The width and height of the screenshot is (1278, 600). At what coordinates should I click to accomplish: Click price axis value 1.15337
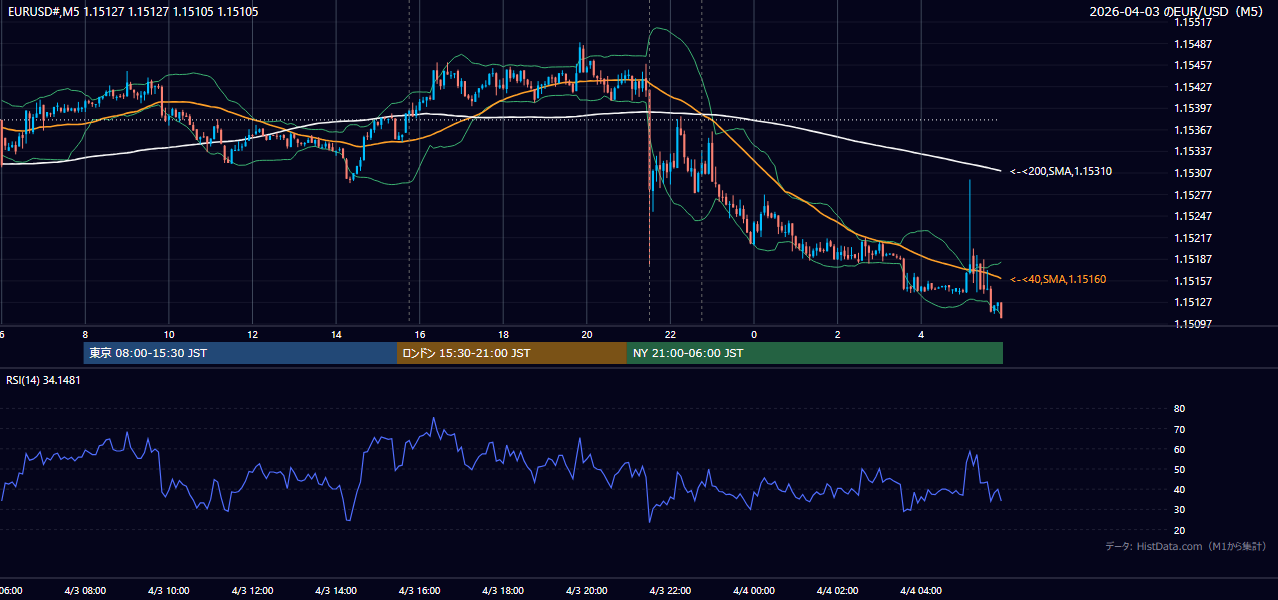pos(1192,151)
